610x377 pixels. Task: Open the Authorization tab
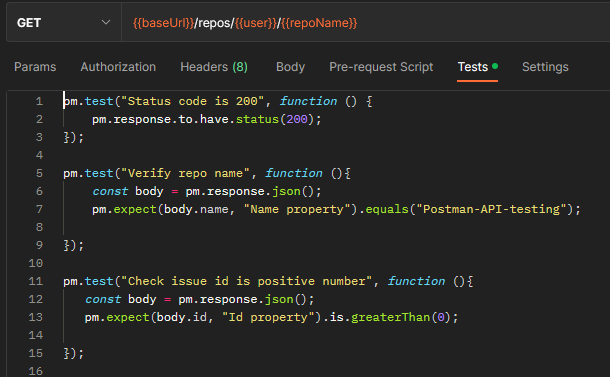click(118, 67)
